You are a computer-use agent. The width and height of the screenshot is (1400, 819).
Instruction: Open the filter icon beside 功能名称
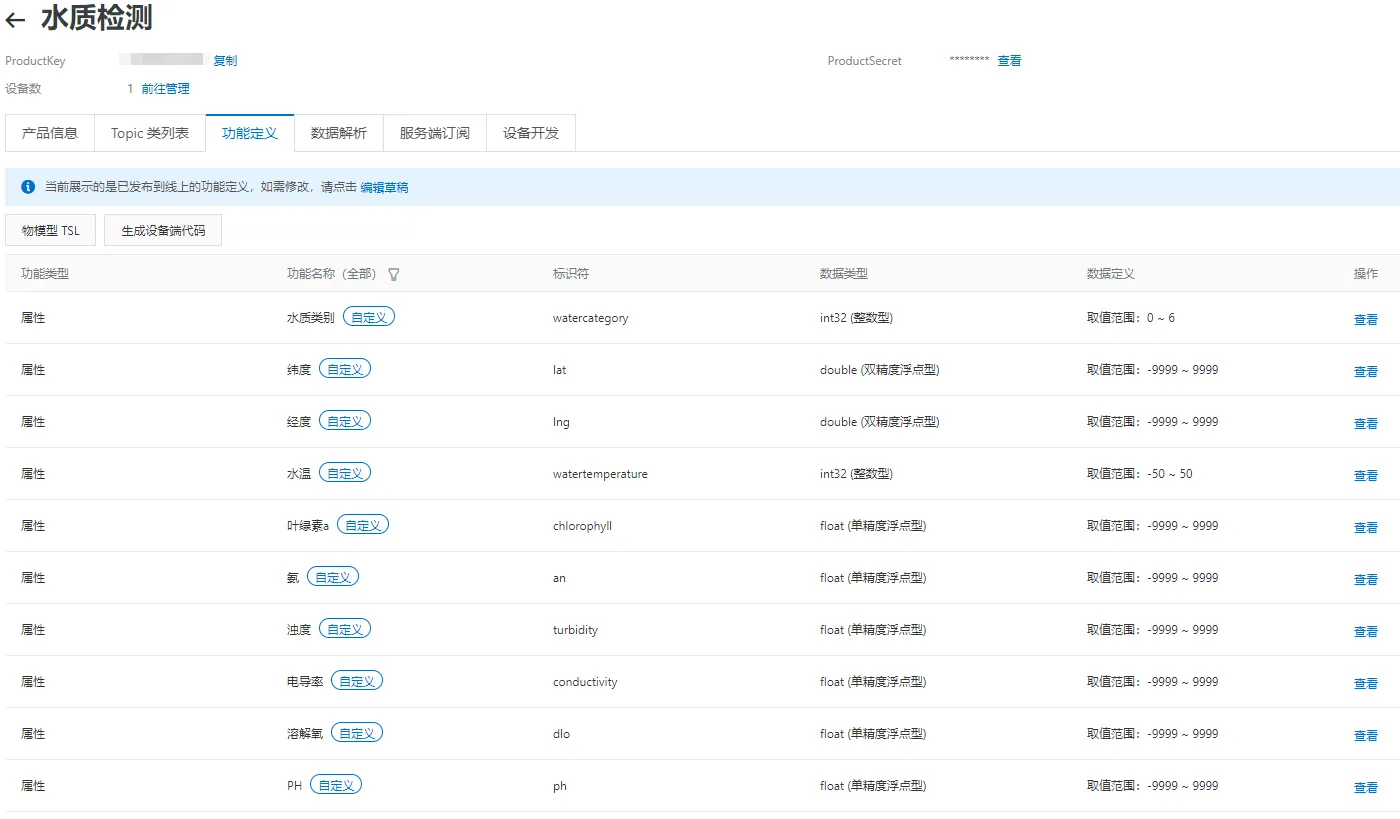394,274
